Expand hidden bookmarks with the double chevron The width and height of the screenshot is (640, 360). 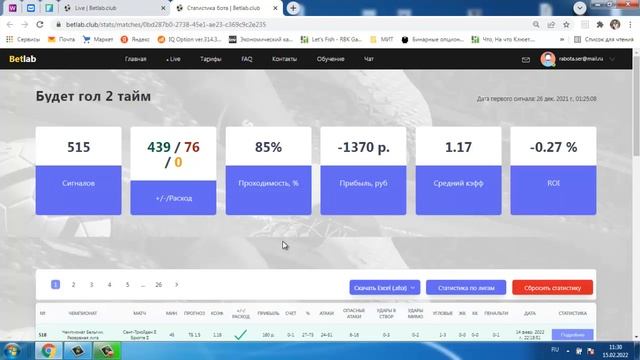pyautogui.click(x=562, y=40)
